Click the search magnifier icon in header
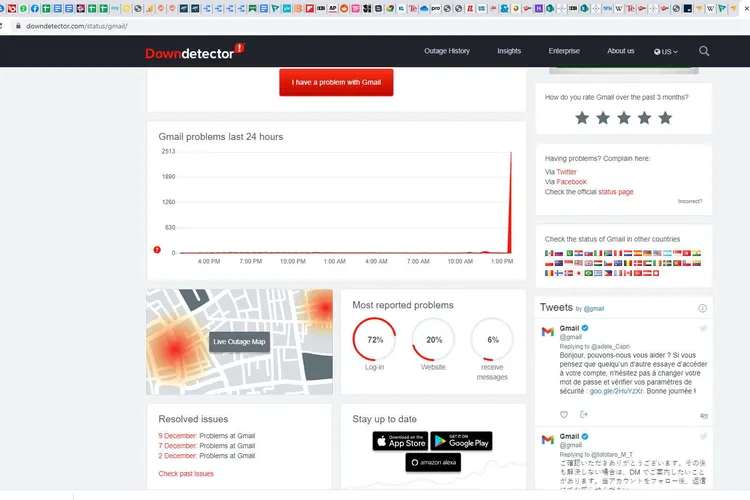750x500 pixels. (704, 51)
